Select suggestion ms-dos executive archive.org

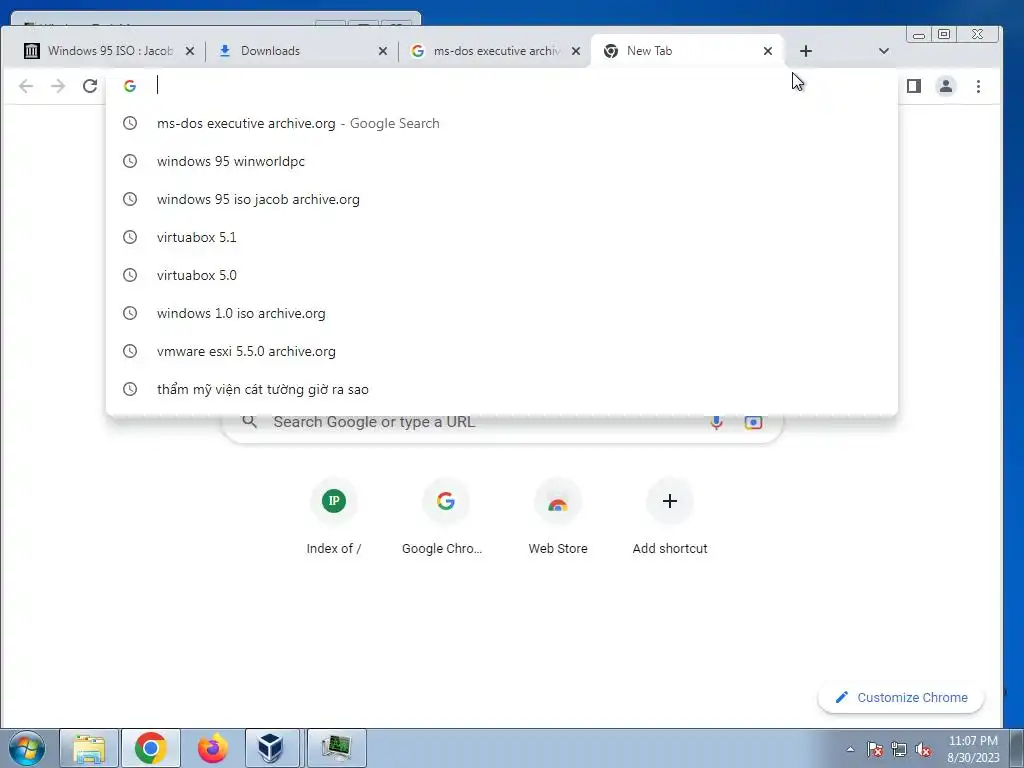tap(502, 123)
